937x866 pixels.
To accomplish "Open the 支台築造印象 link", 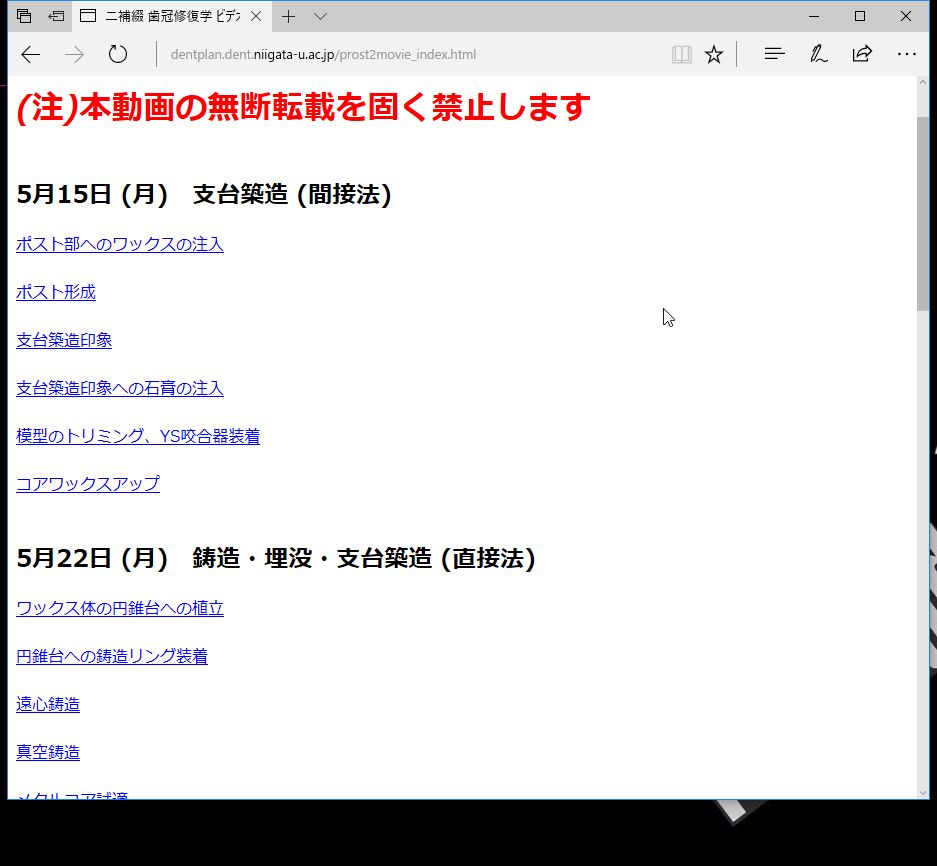I will pos(64,340).
